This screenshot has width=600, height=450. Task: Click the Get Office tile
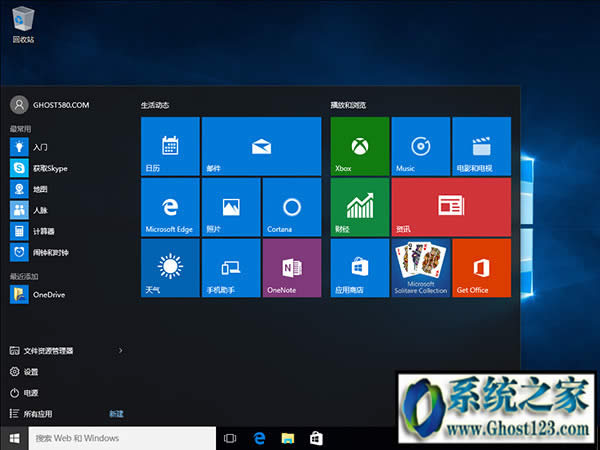[481, 268]
